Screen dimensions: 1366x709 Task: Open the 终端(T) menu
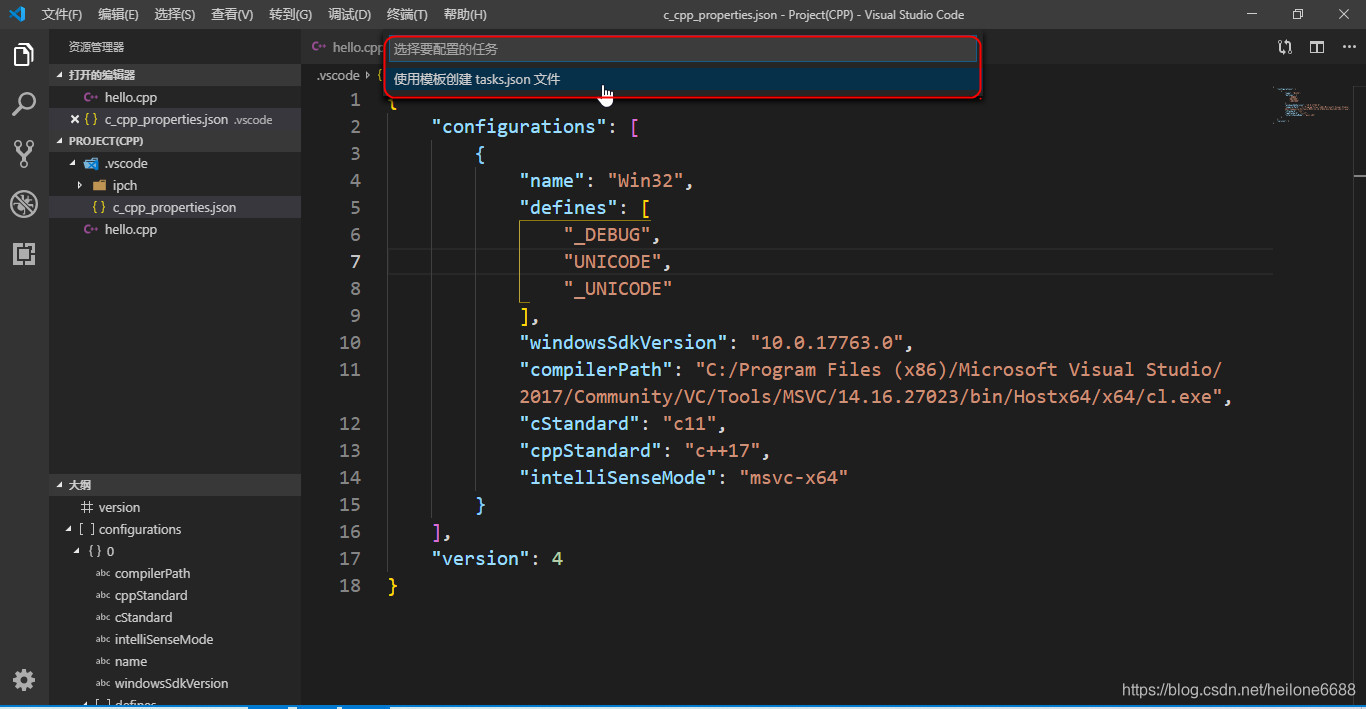407,14
